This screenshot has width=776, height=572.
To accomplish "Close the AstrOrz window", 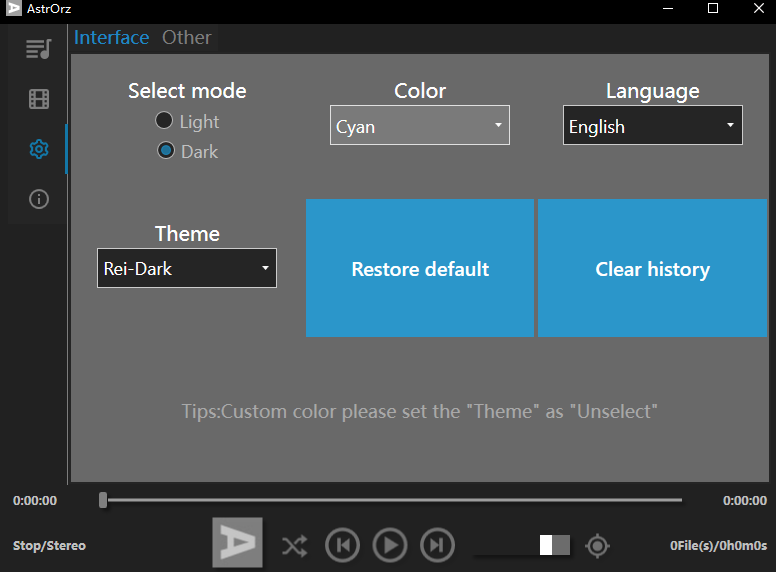I will tap(758, 8).
